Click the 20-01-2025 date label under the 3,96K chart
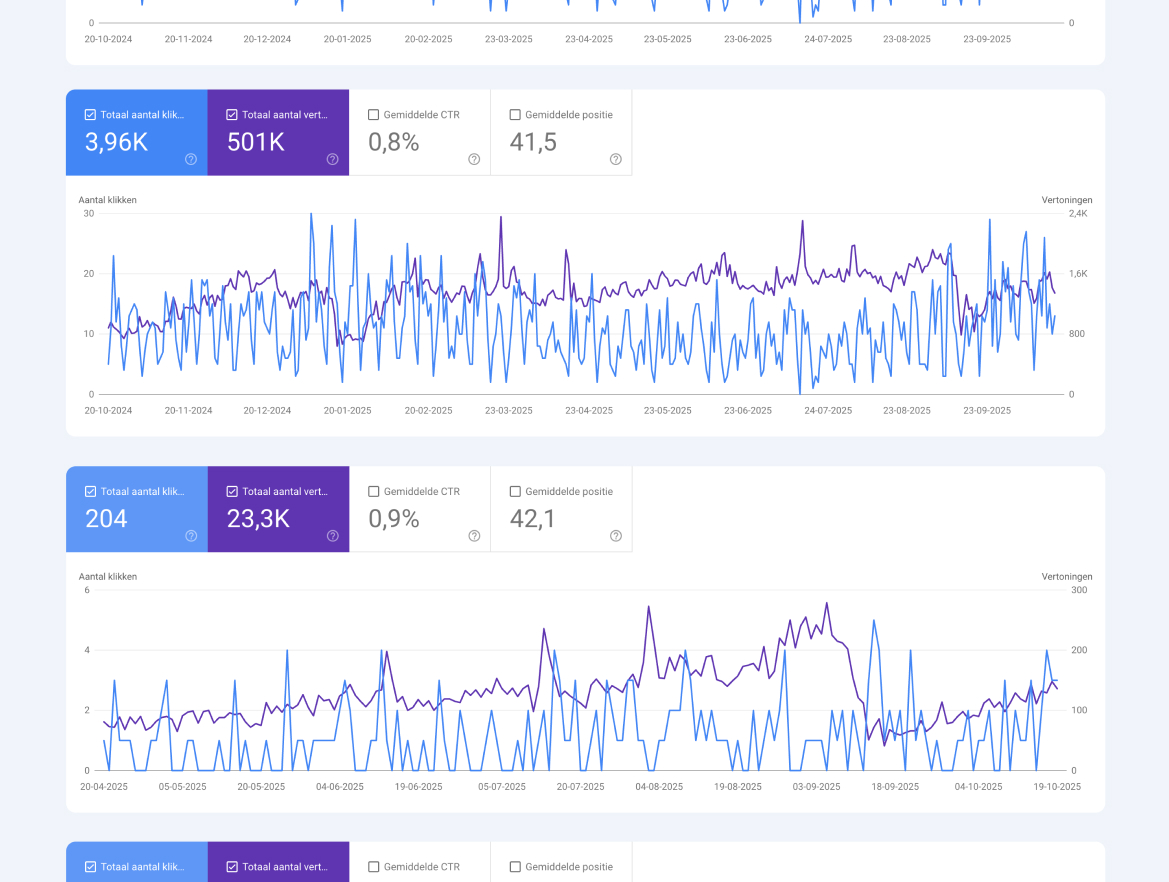 (x=347, y=411)
